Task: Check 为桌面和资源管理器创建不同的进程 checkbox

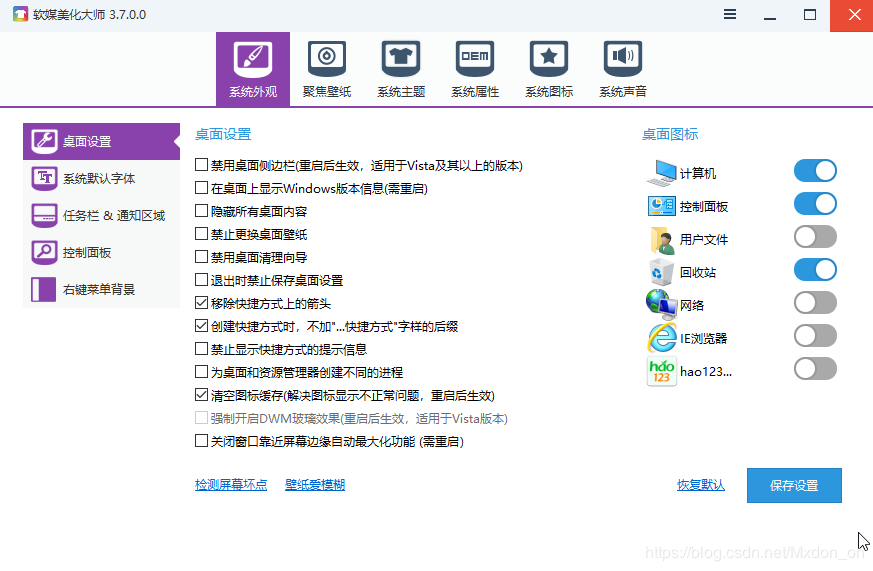Action: pos(202,372)
